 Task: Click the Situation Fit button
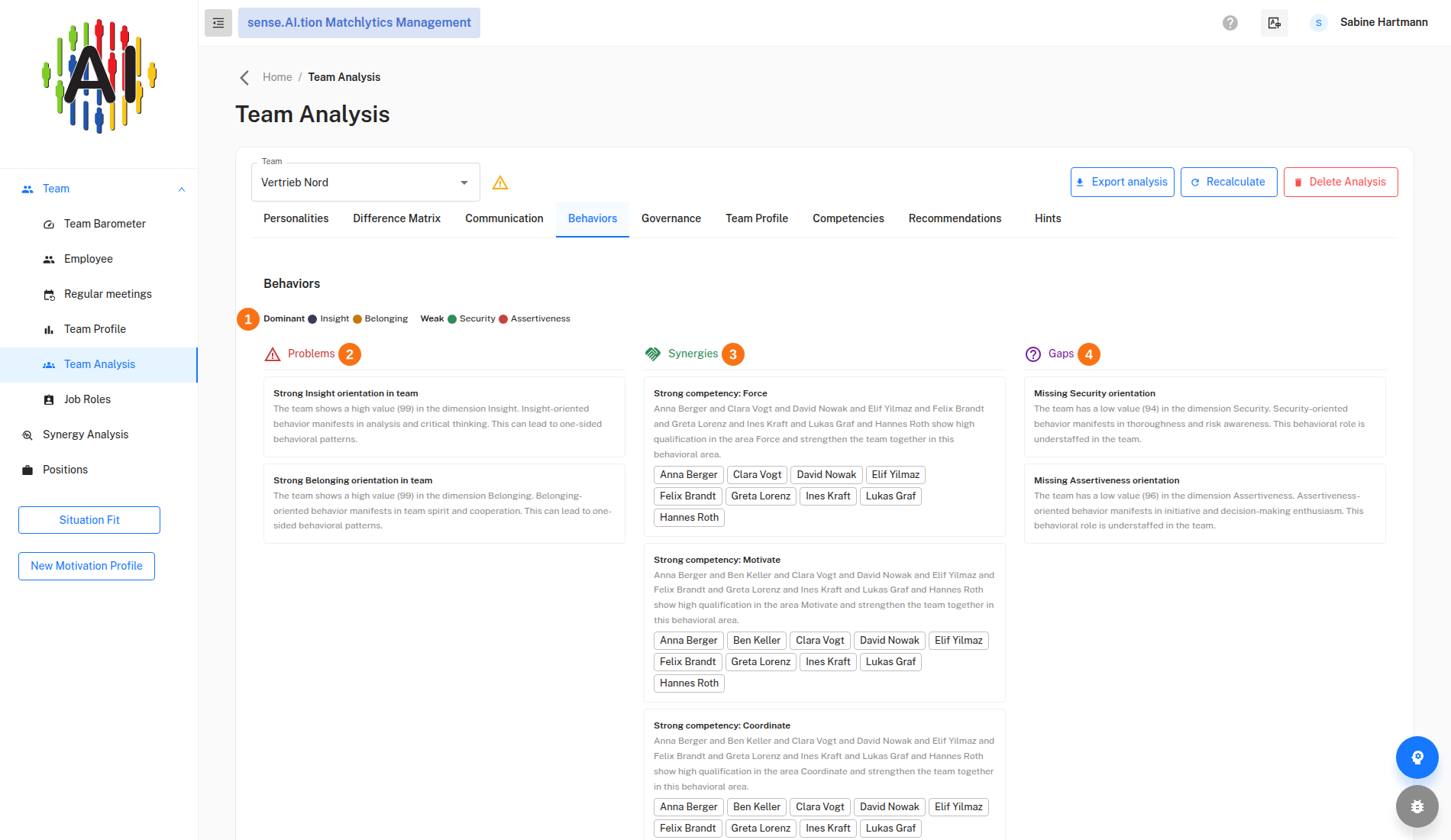pos(89,520)
